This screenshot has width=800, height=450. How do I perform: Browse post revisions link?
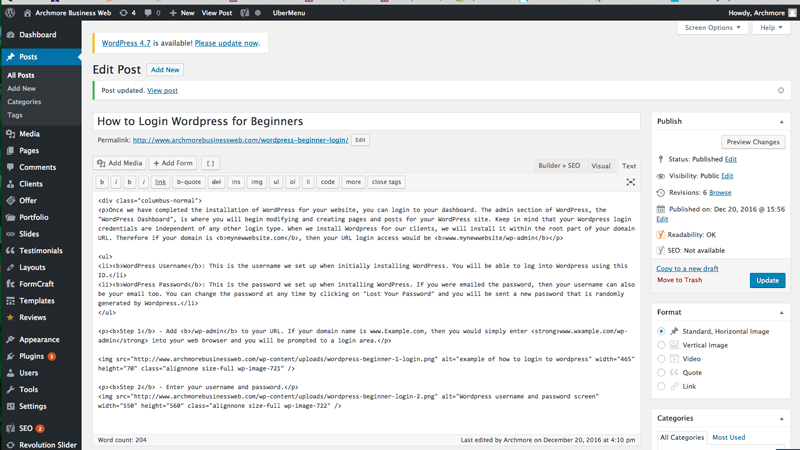[720, 192]
